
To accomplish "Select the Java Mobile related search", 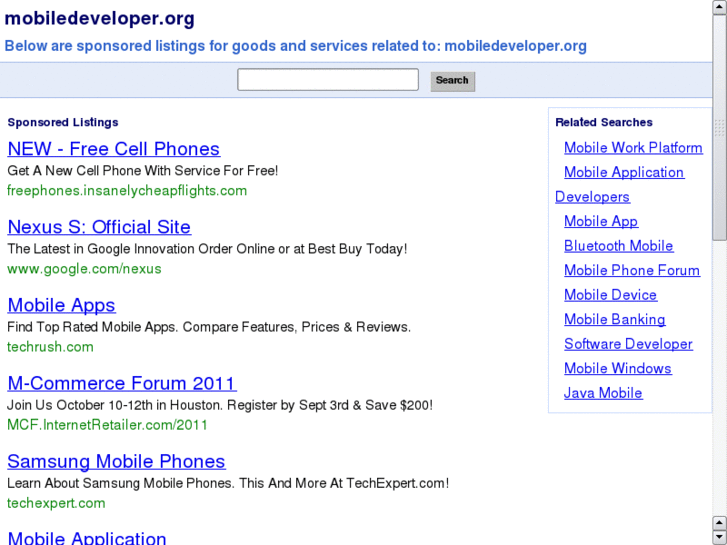I will point(603,393).
